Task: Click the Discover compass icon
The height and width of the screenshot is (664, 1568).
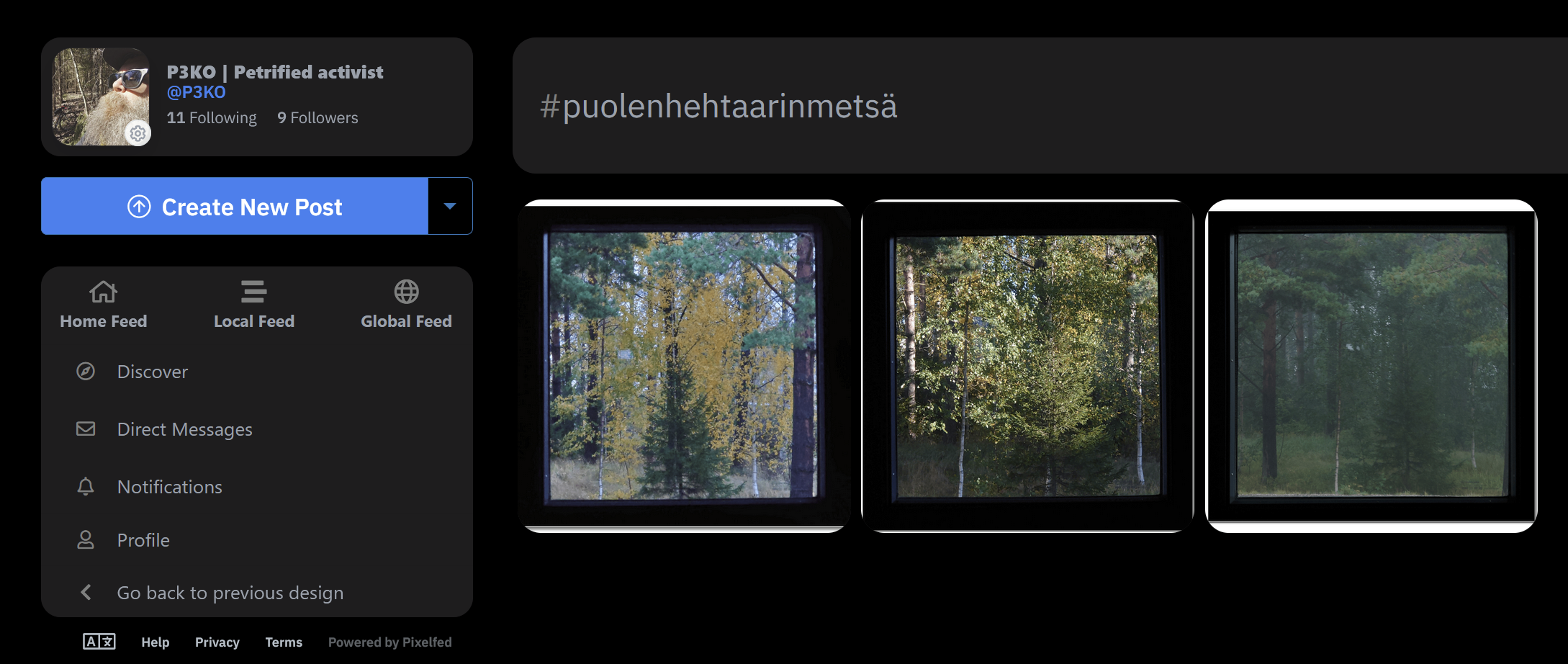Action: [x=86, y=372]
